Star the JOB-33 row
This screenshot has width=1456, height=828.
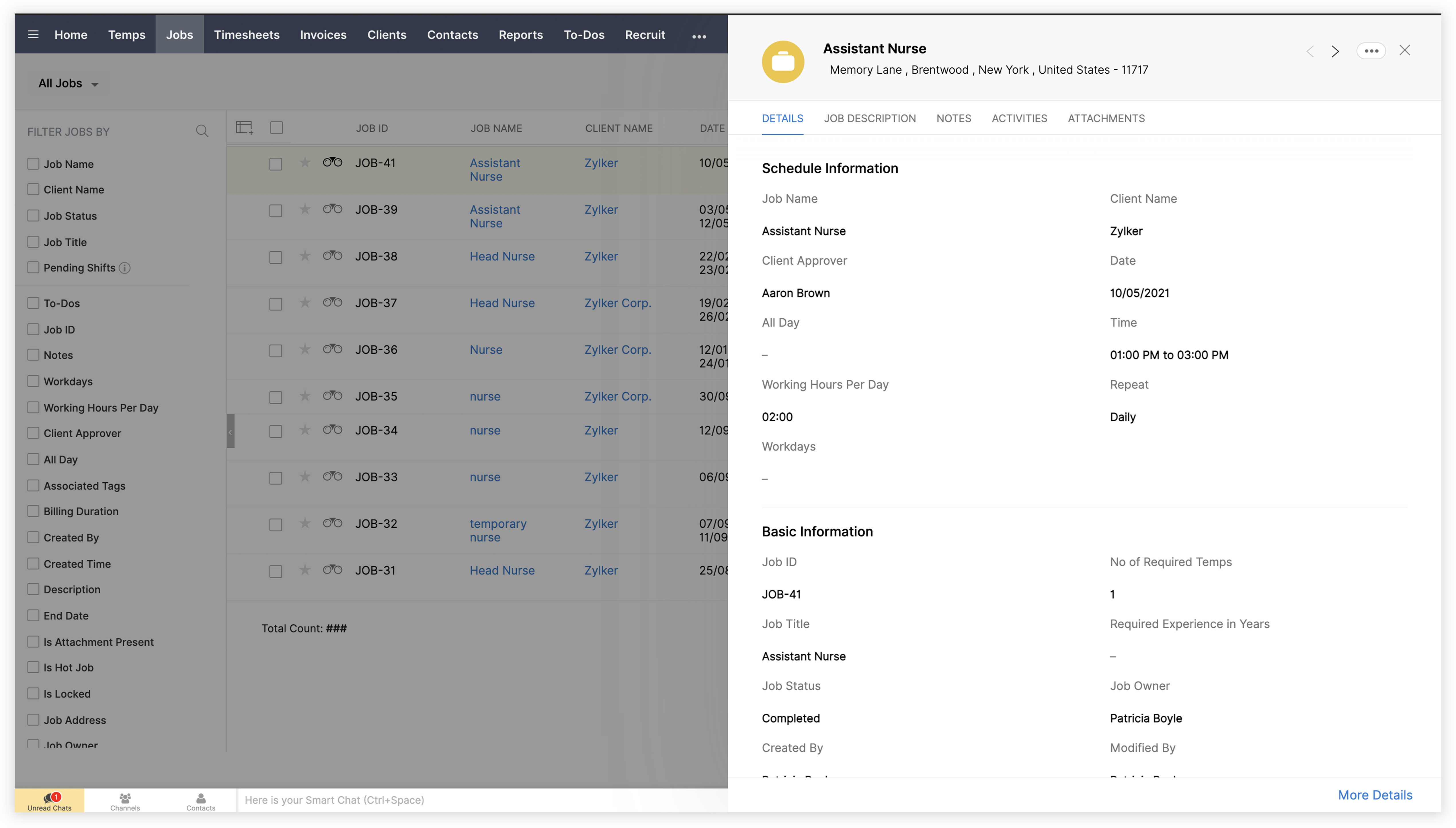click(305, 477)
